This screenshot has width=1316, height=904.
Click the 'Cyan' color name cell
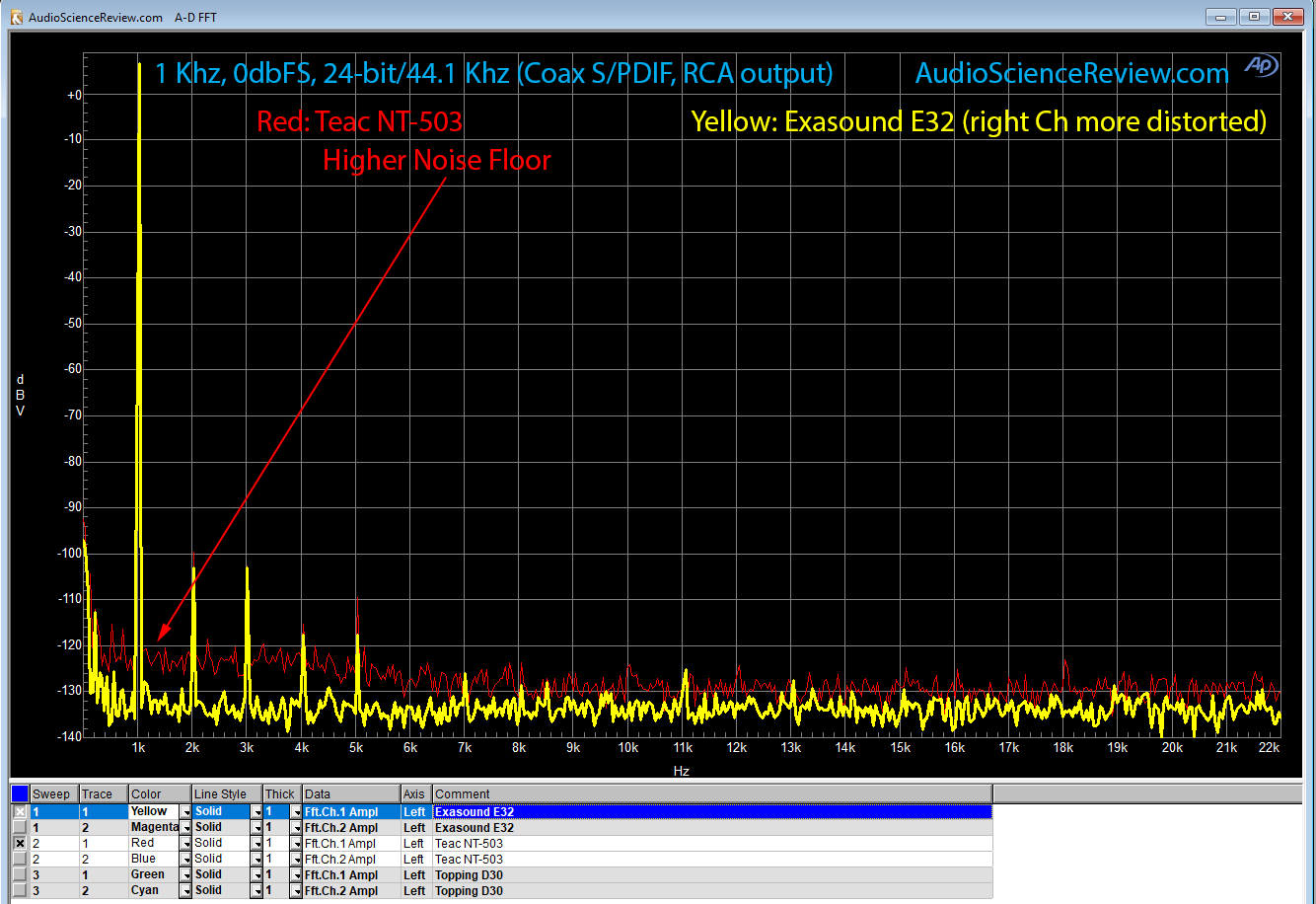click(153, 890)
